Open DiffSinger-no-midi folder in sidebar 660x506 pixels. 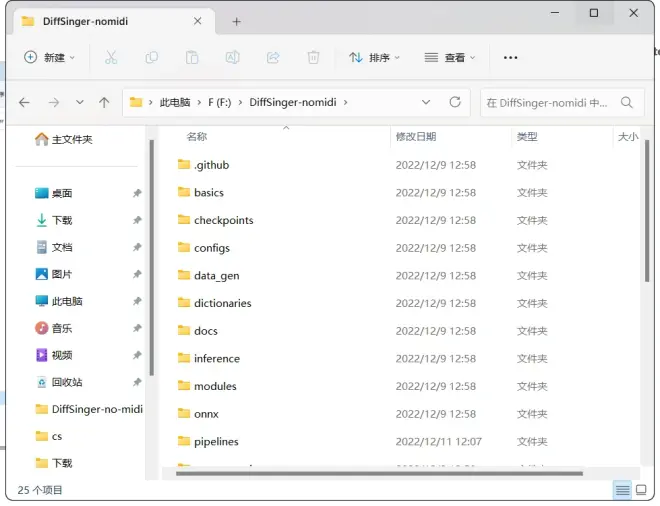point(89,409)
